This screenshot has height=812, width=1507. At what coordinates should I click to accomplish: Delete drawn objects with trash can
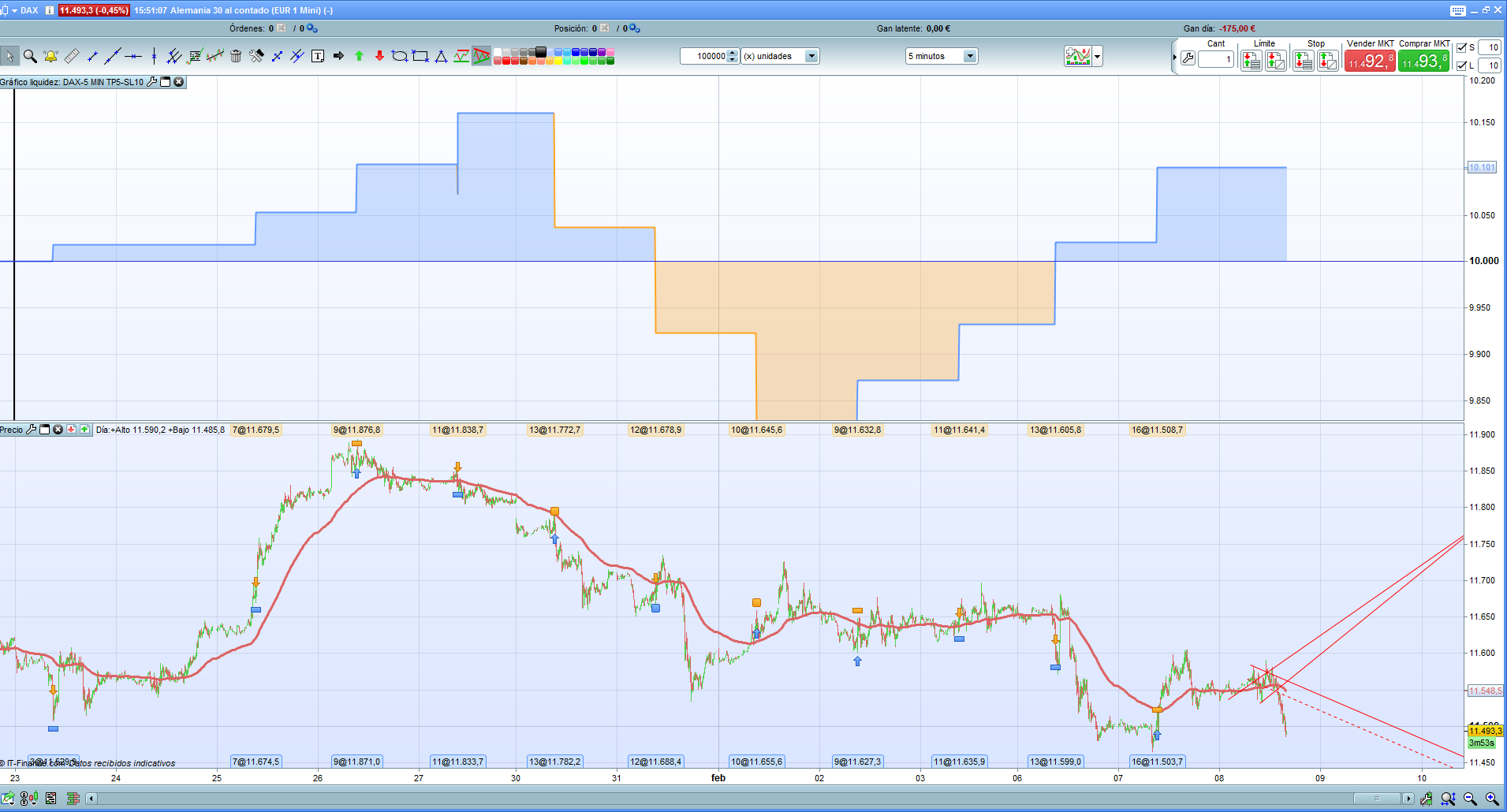tap(236, 56)
